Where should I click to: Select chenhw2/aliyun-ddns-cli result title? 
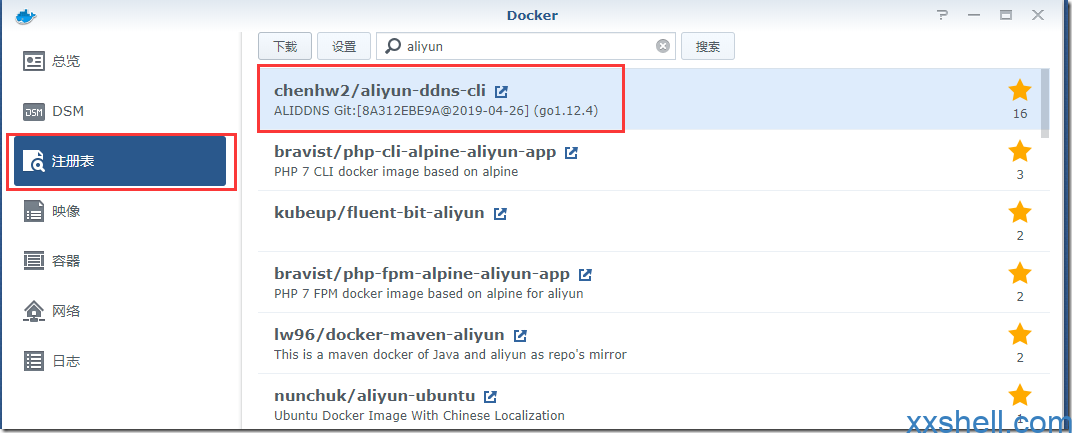[x=379, y=90]
